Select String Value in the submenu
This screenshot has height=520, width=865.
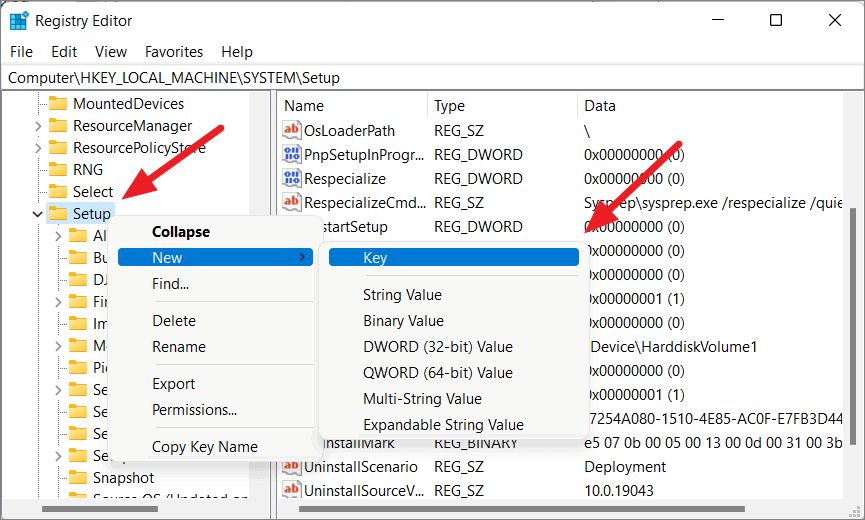[402, 294]
